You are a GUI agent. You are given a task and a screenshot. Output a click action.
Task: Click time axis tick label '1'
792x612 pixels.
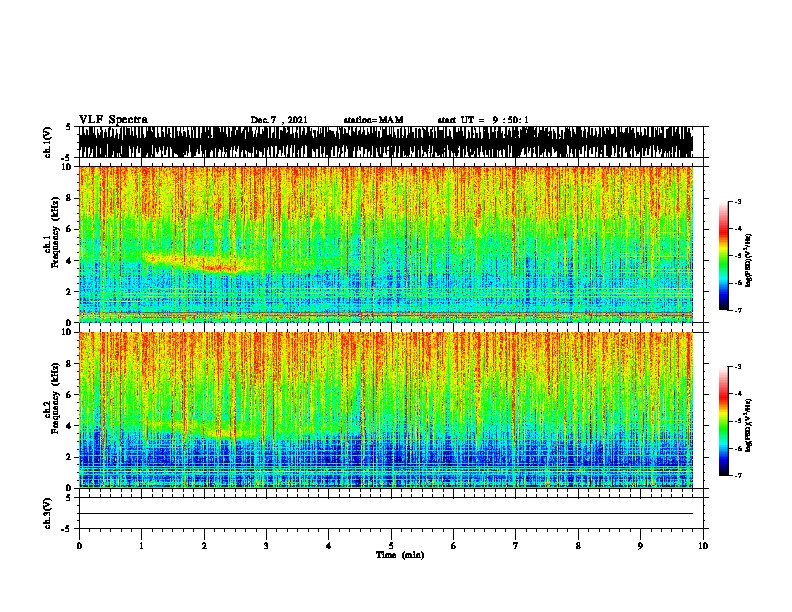(x=141, y=546)
